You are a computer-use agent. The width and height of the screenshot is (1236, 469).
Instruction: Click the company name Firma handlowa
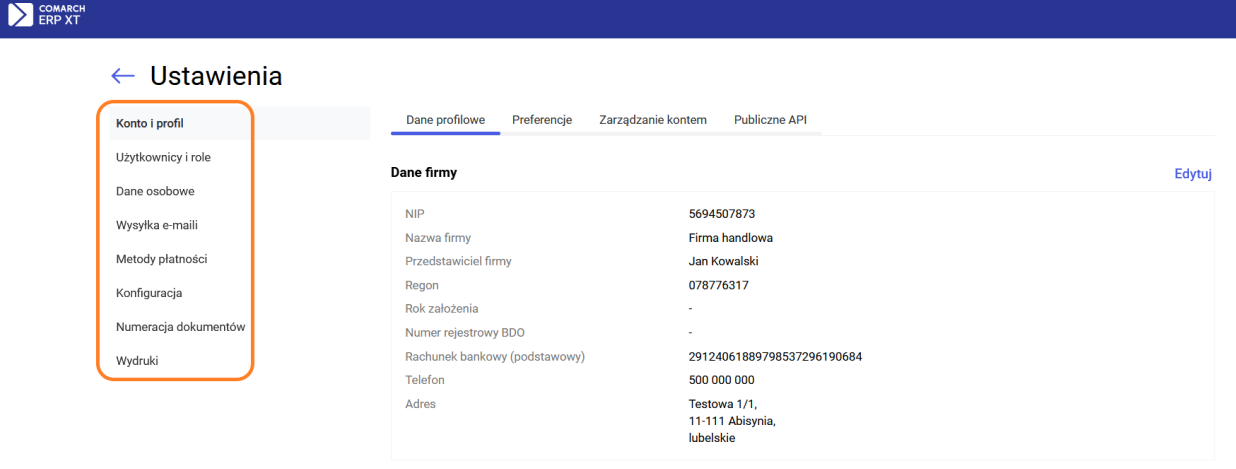pyautogui.click(x=730, y=238)
